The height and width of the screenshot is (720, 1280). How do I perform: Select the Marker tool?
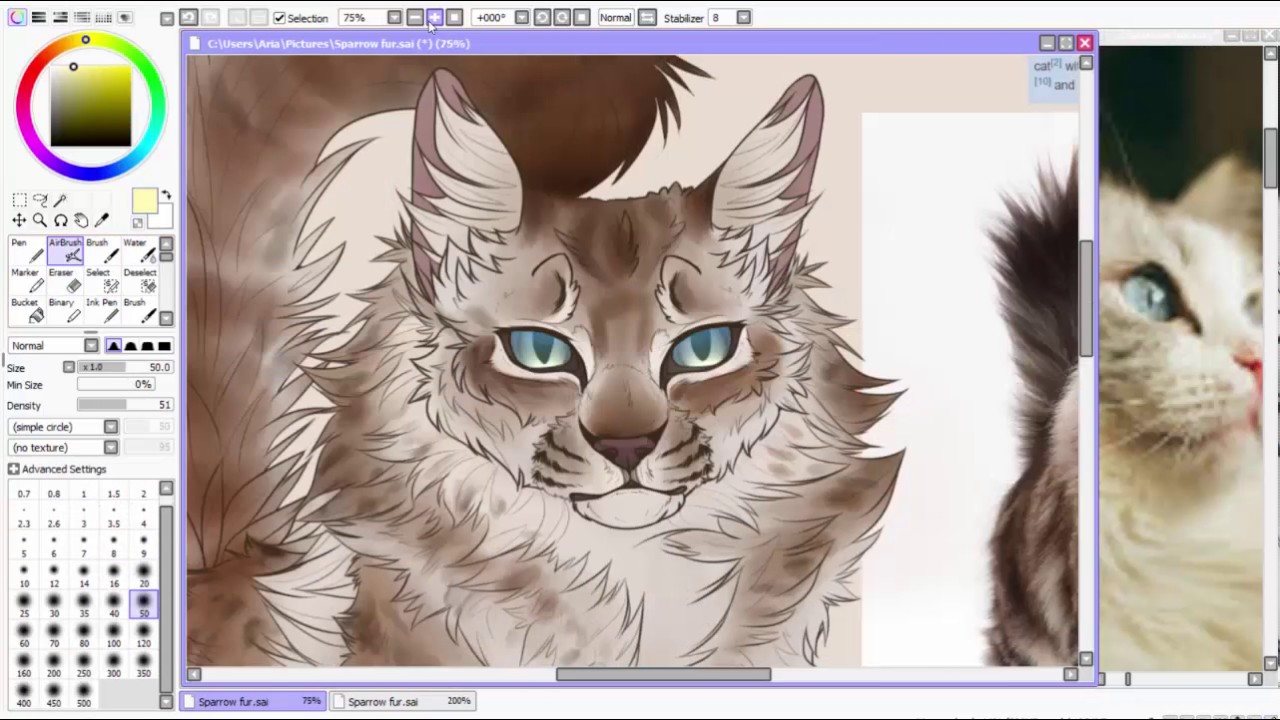pyautogui.click(x=26, y=281)
